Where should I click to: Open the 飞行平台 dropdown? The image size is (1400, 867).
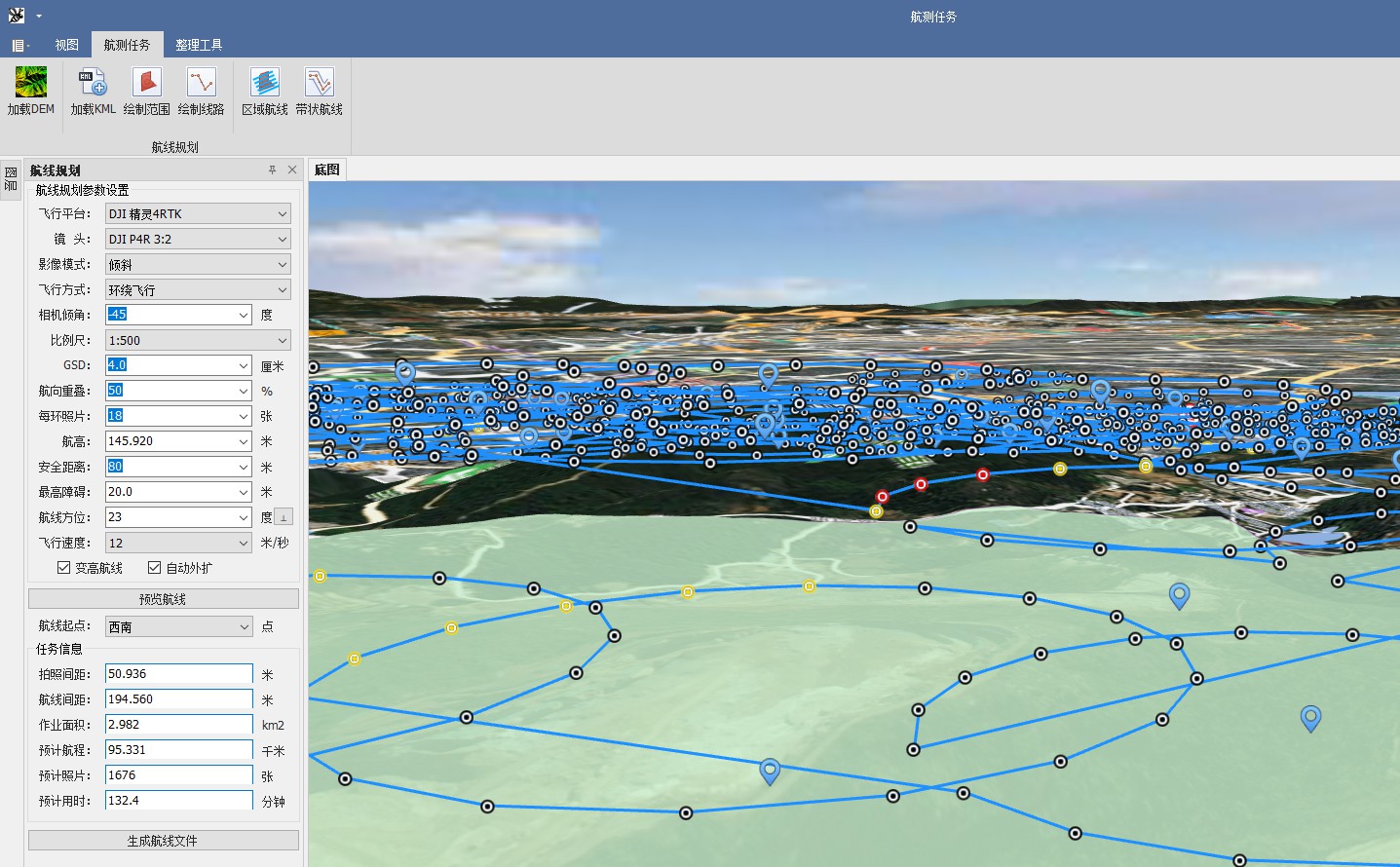(x=199, y=213)
